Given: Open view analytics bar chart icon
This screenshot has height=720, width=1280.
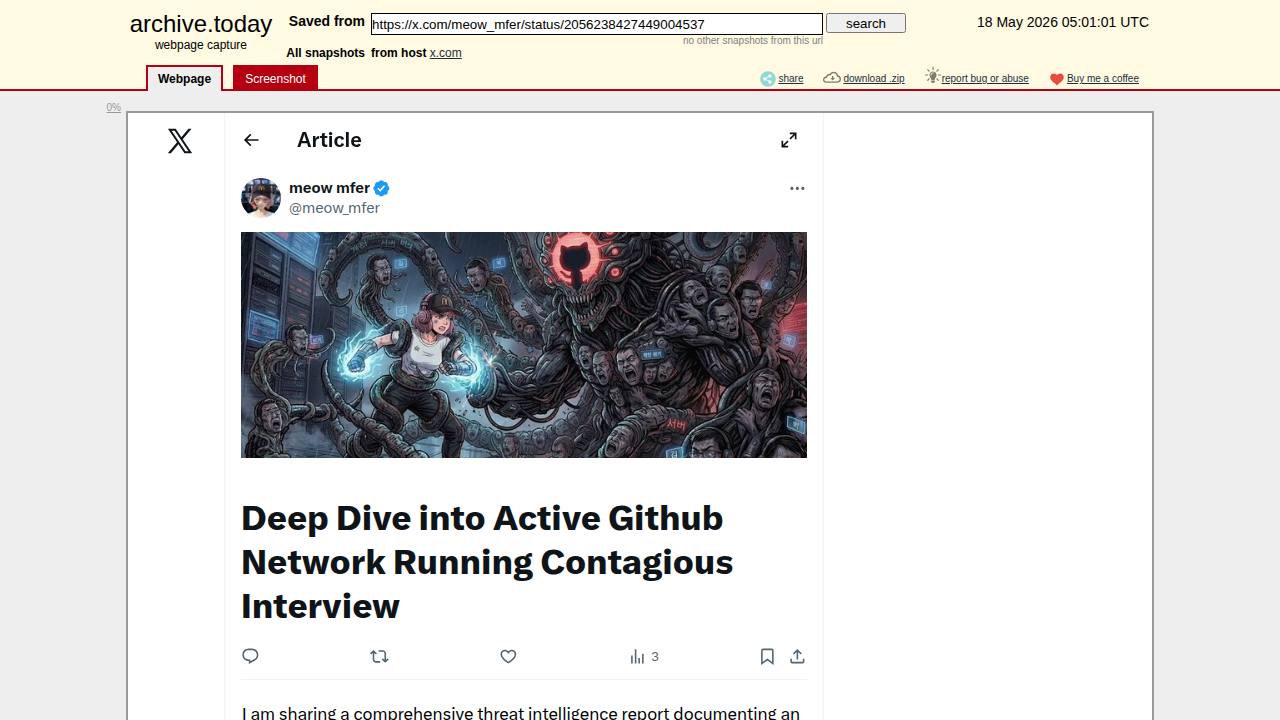Looking at the screenshot, I should pyautogui.click(x=637, y=657).
